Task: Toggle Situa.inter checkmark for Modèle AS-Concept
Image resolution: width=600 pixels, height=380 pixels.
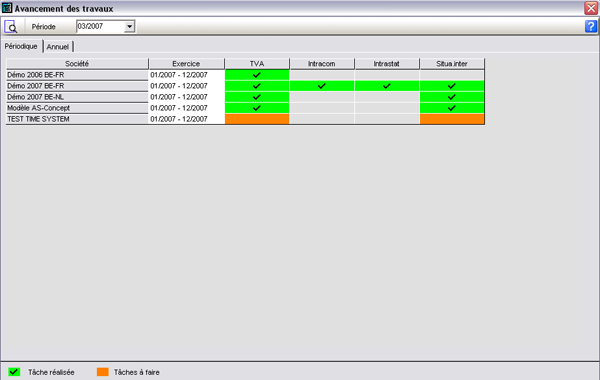Action: point(452,108)
